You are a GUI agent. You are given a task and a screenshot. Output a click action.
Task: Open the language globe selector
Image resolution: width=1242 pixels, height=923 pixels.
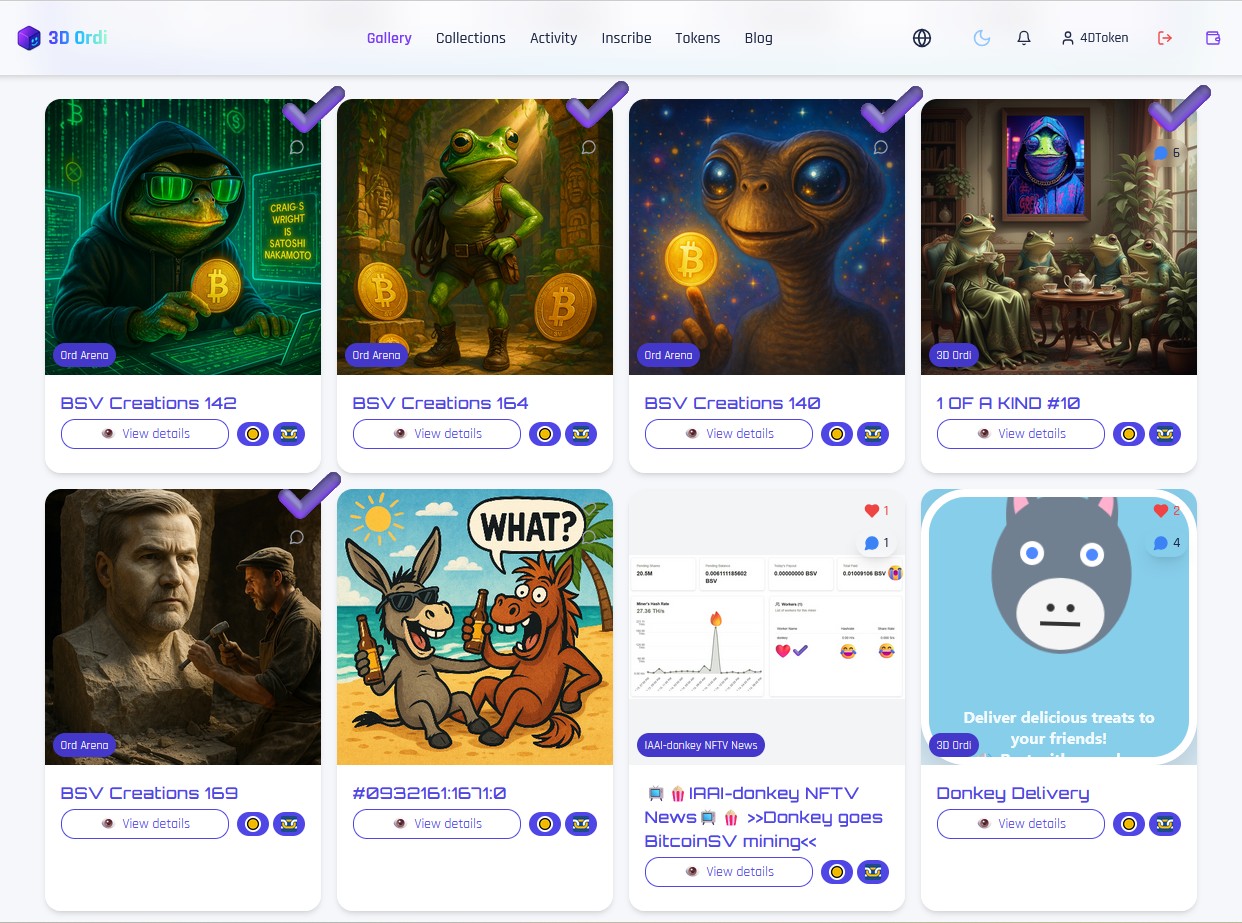(922, 38)
